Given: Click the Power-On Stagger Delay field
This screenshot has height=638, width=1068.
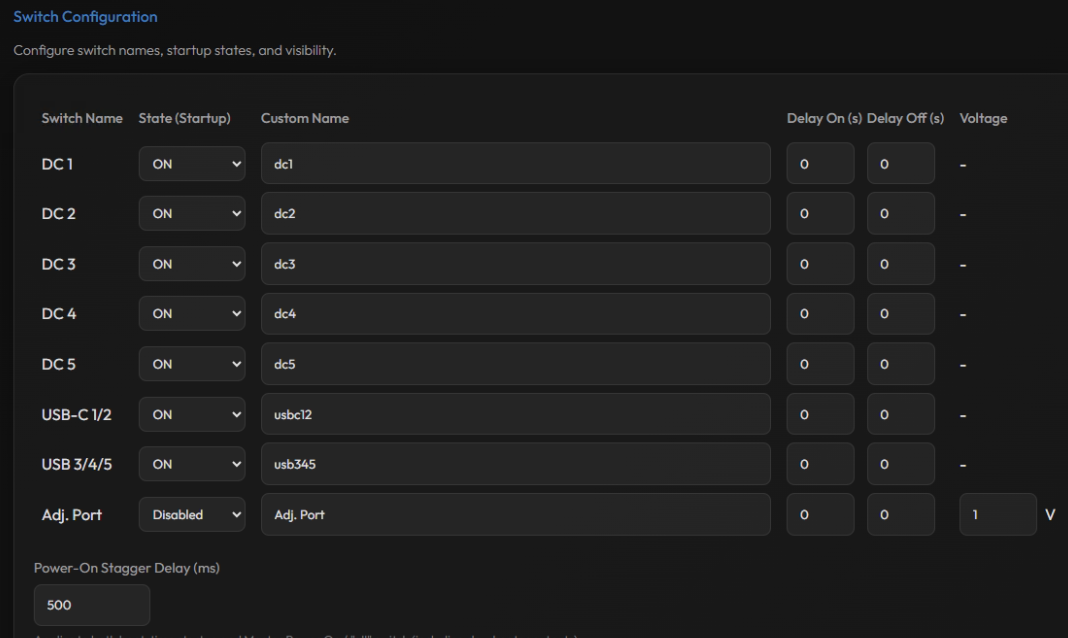Looking at the screenshot, I should click(x=92, y=605).
